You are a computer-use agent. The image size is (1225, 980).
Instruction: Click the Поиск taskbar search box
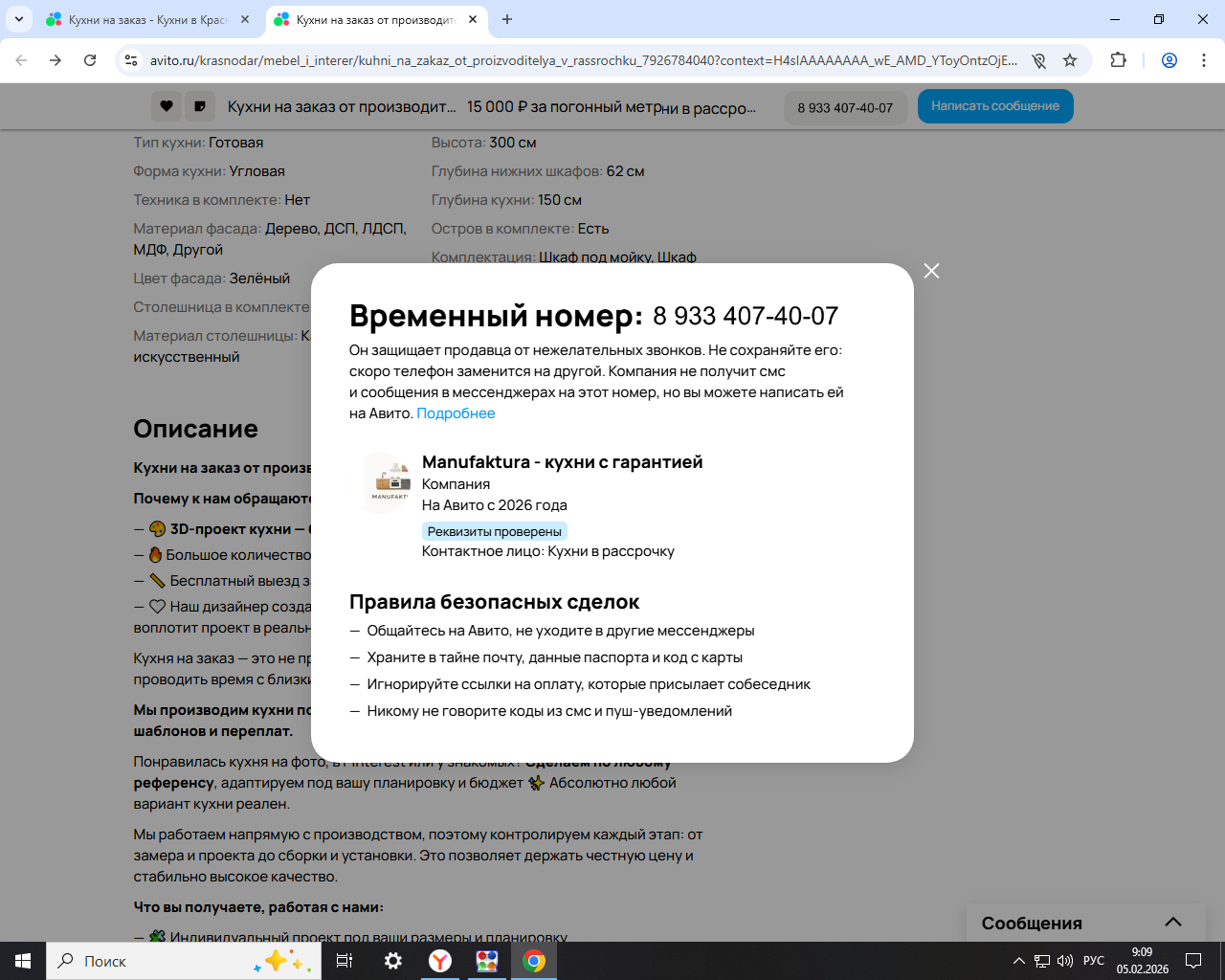pos(184,961)
